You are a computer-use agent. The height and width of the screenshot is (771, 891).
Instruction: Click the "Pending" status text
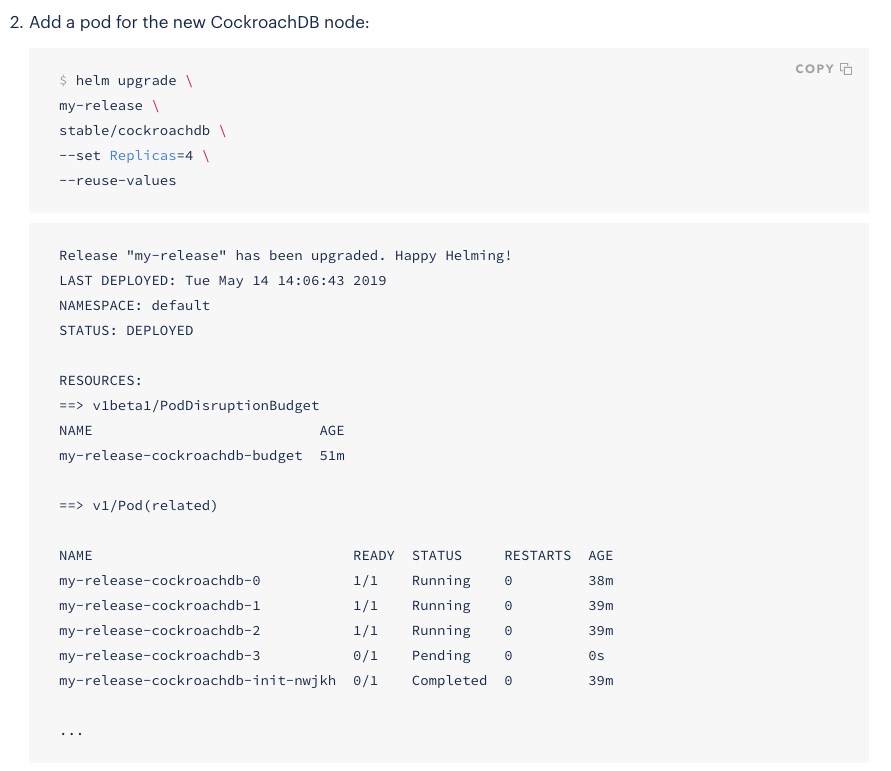441,656
